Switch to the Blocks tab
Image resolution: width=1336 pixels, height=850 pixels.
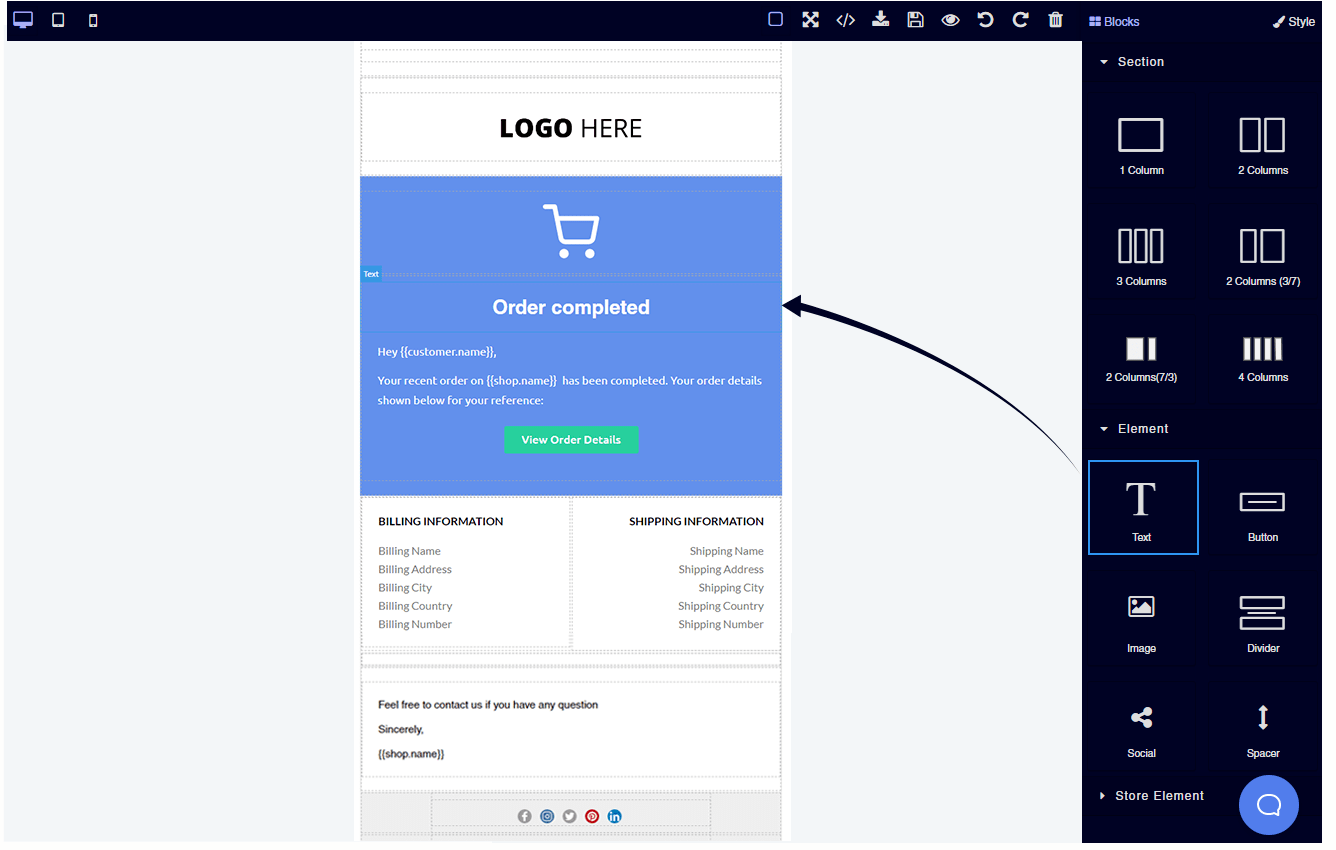pos(1113,21)
